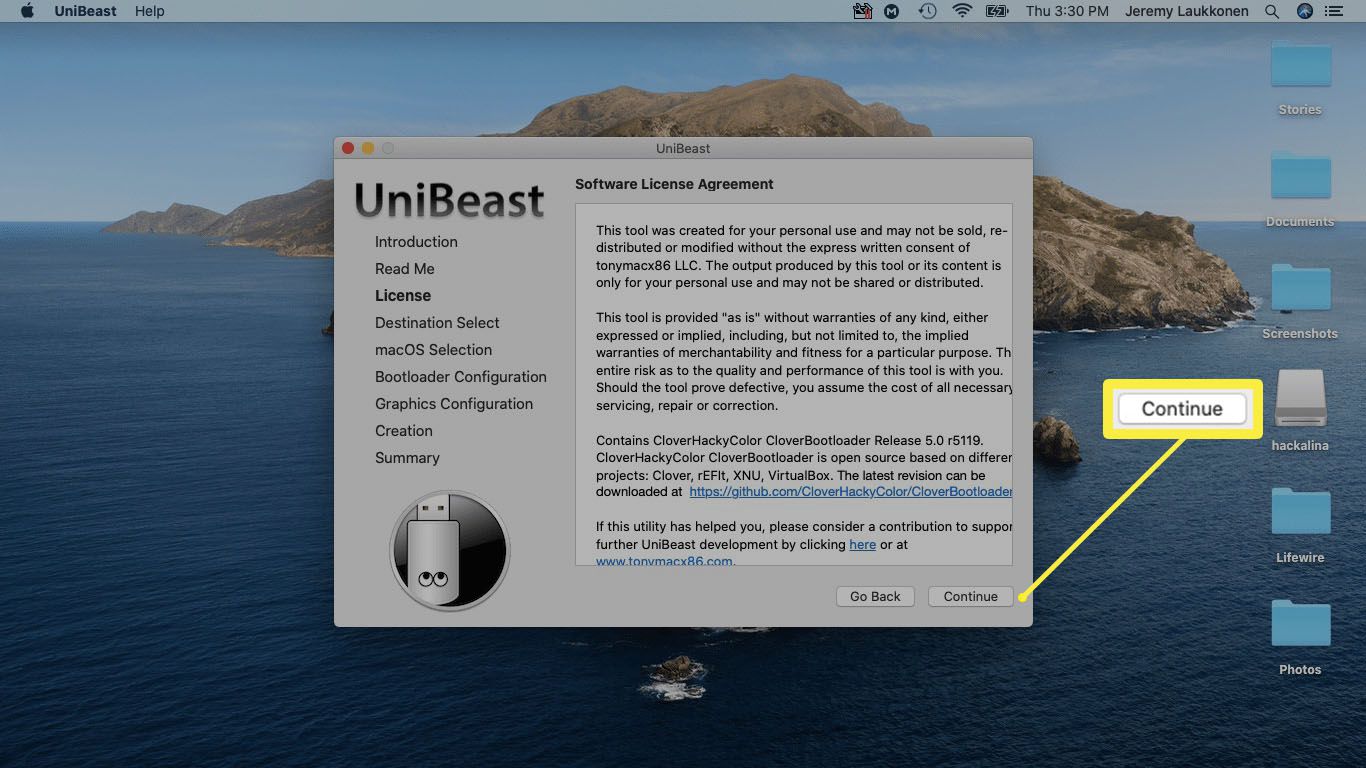Open Spotlight search magnifier

[x=1272, y=11]
